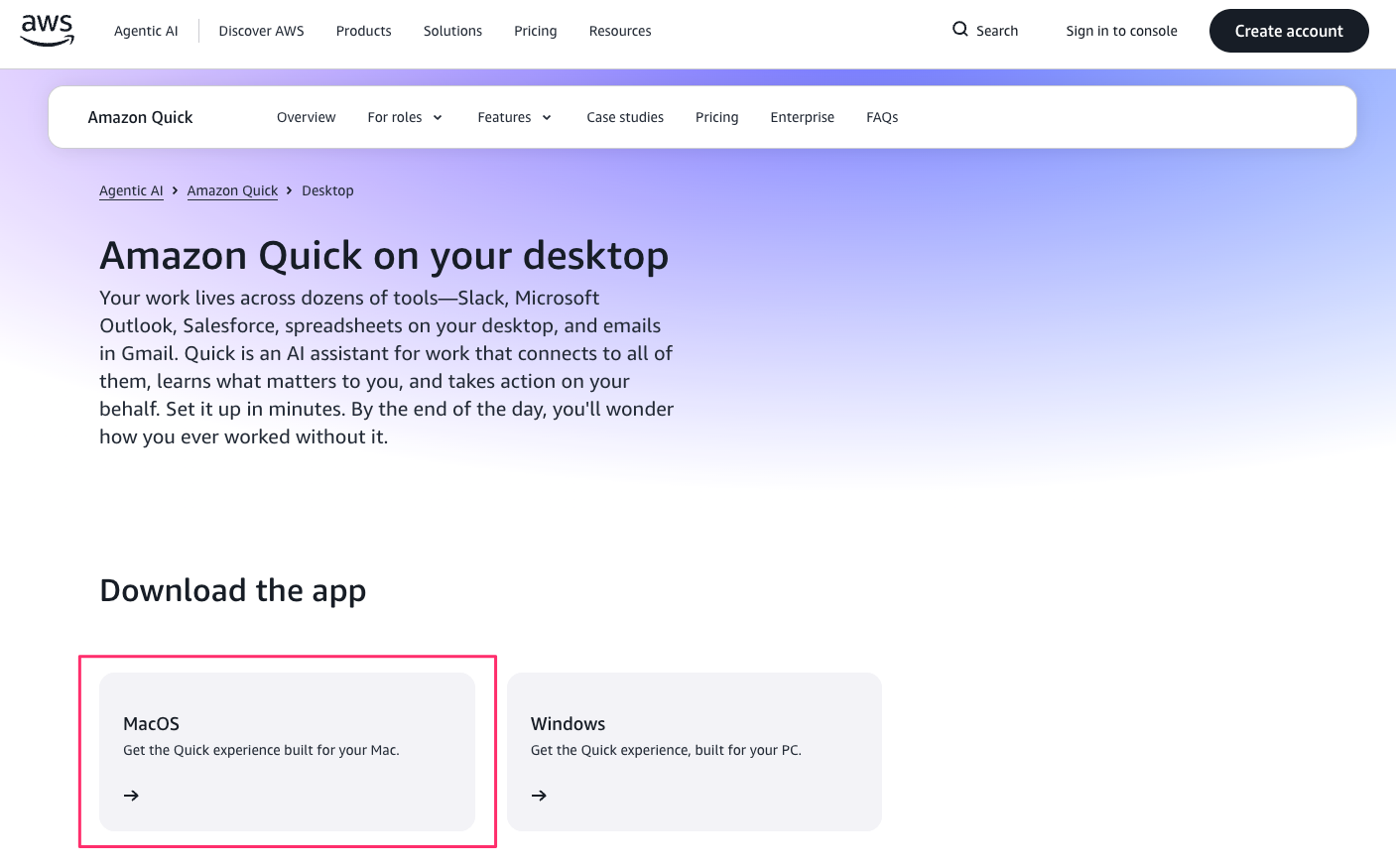Click the arrow icon in the Windows card
The width and height of the screenshot is (1396, 868).
539,796
